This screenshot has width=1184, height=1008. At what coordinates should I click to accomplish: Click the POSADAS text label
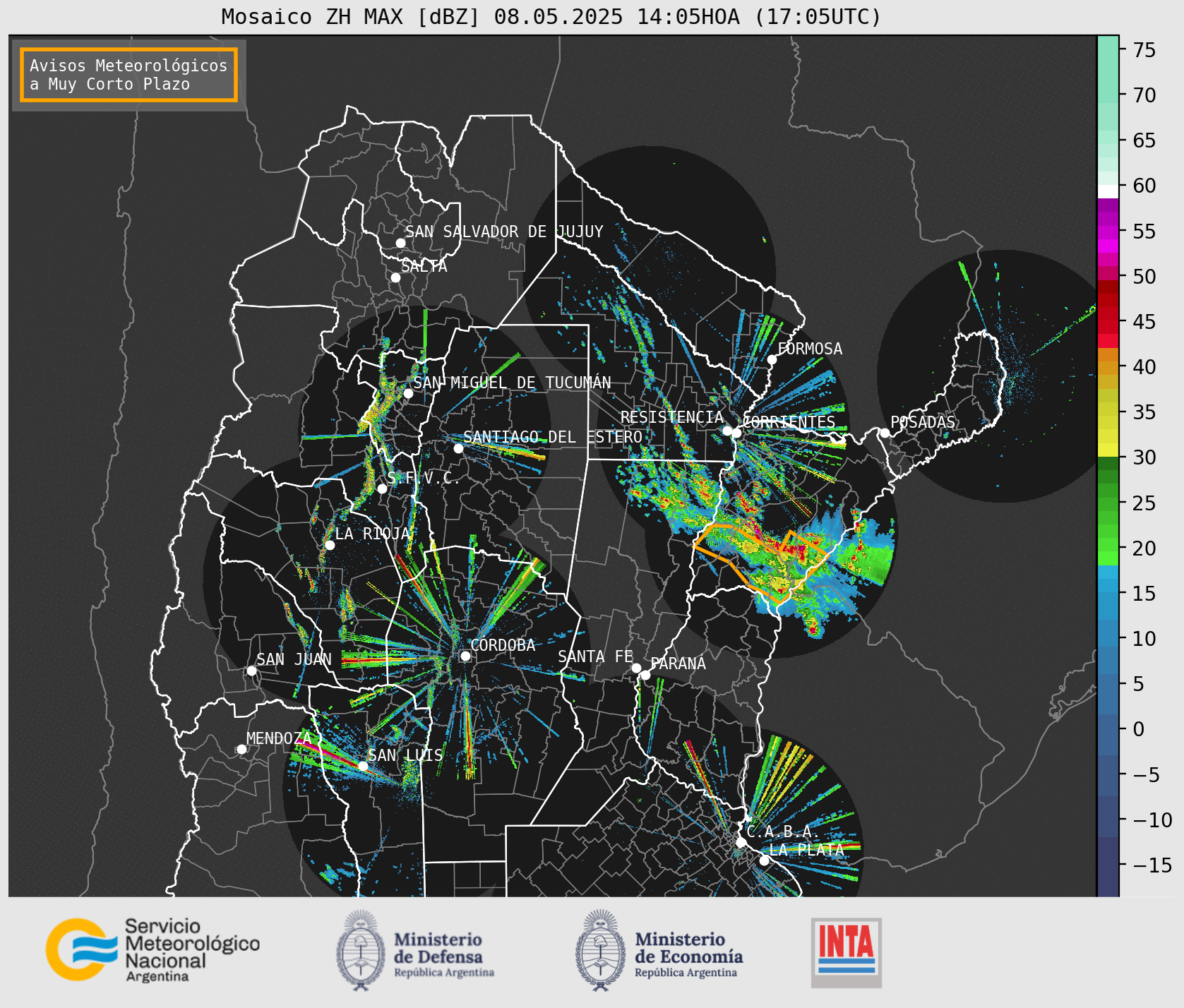click(922, 422)
